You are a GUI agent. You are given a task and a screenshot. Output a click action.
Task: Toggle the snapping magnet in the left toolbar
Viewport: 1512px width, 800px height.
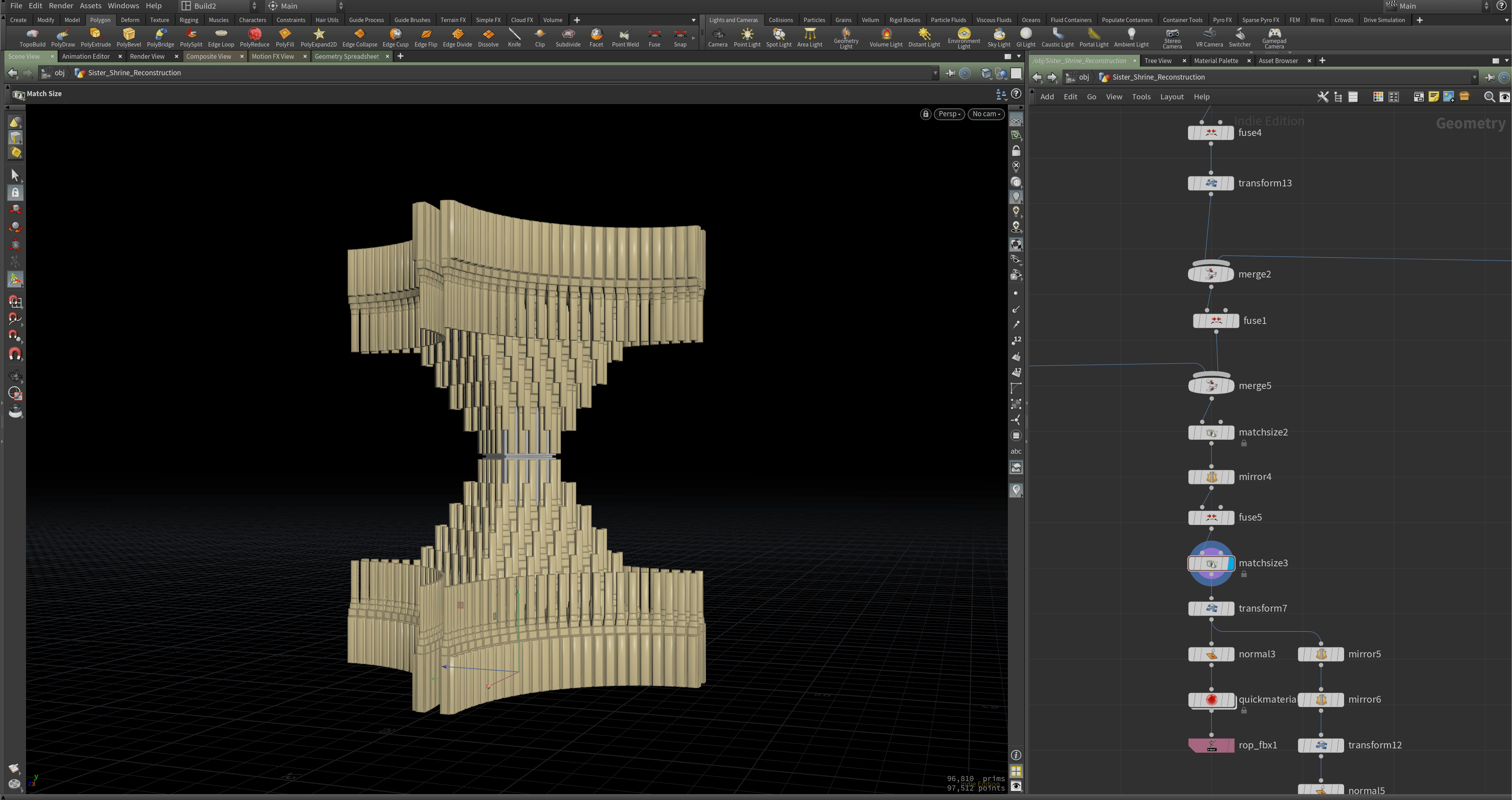pos(15,353)
